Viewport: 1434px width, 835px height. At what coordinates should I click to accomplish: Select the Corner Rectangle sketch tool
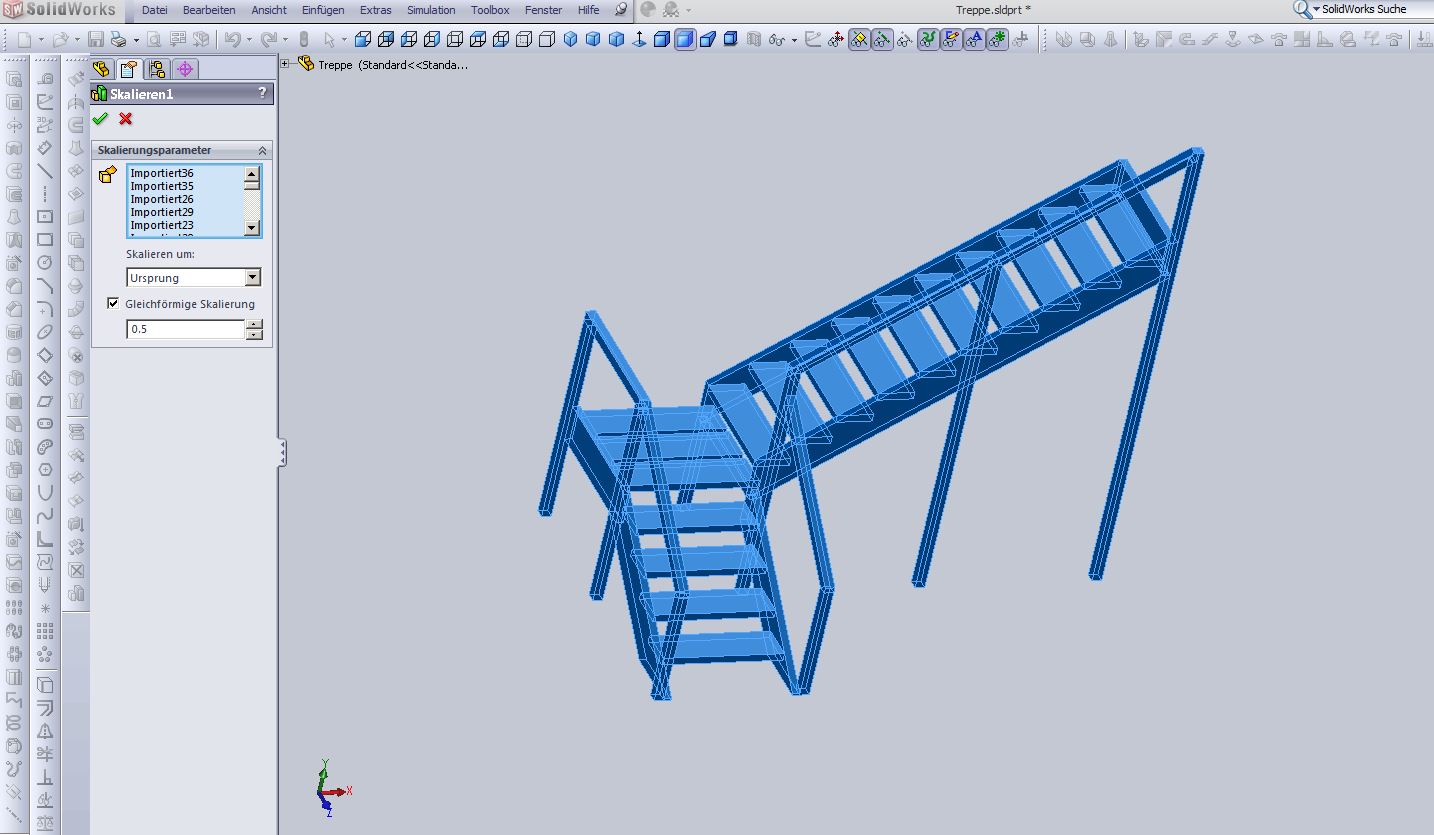(45, 240)
